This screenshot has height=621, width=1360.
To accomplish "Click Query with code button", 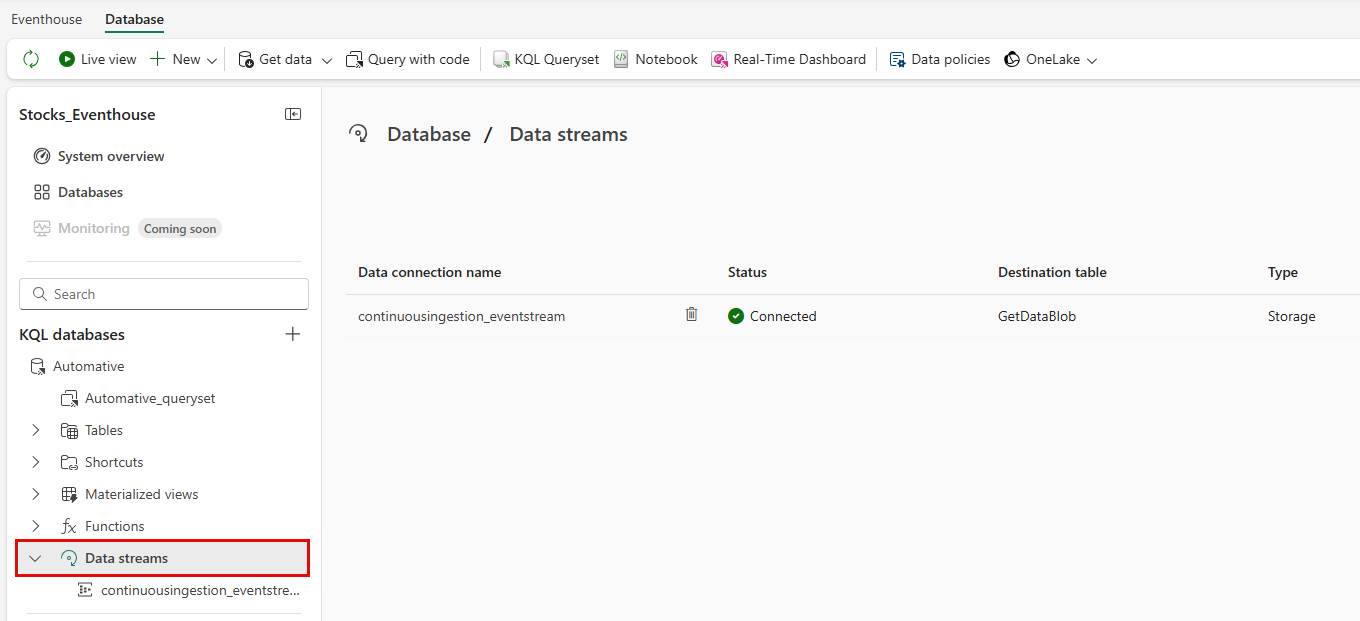I will pos(408,59).
